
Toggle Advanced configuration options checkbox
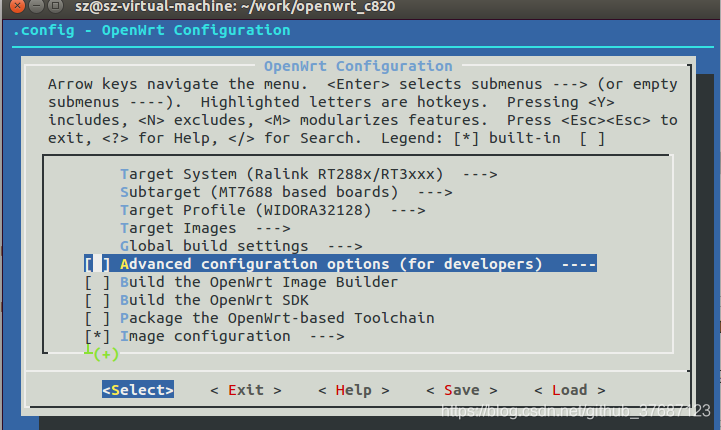(x=97, y=264)
